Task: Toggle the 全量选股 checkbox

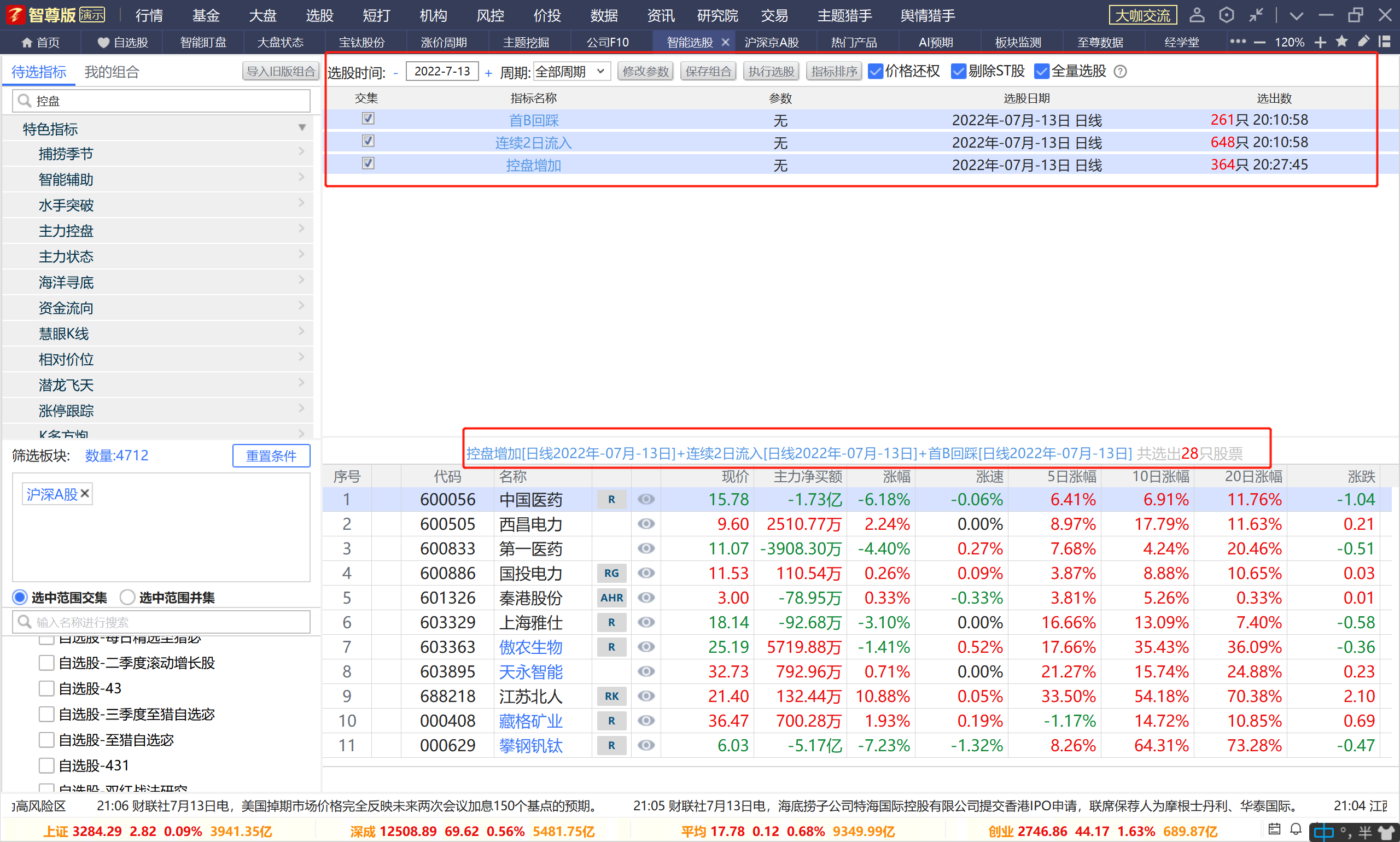Action: [1041, 72]
